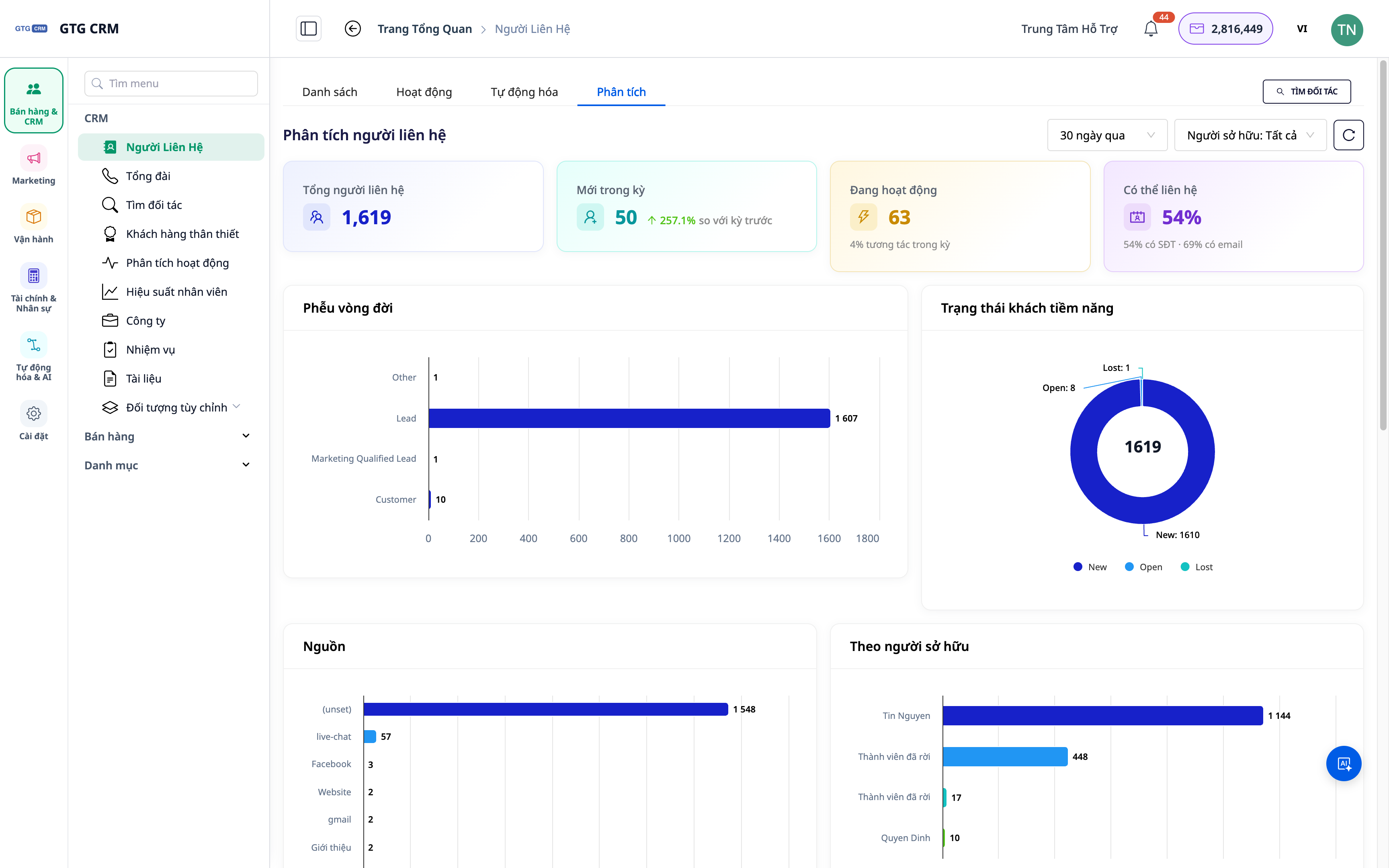Toggle the Open legend item
1389x868 pixels.
[1143, 567]
